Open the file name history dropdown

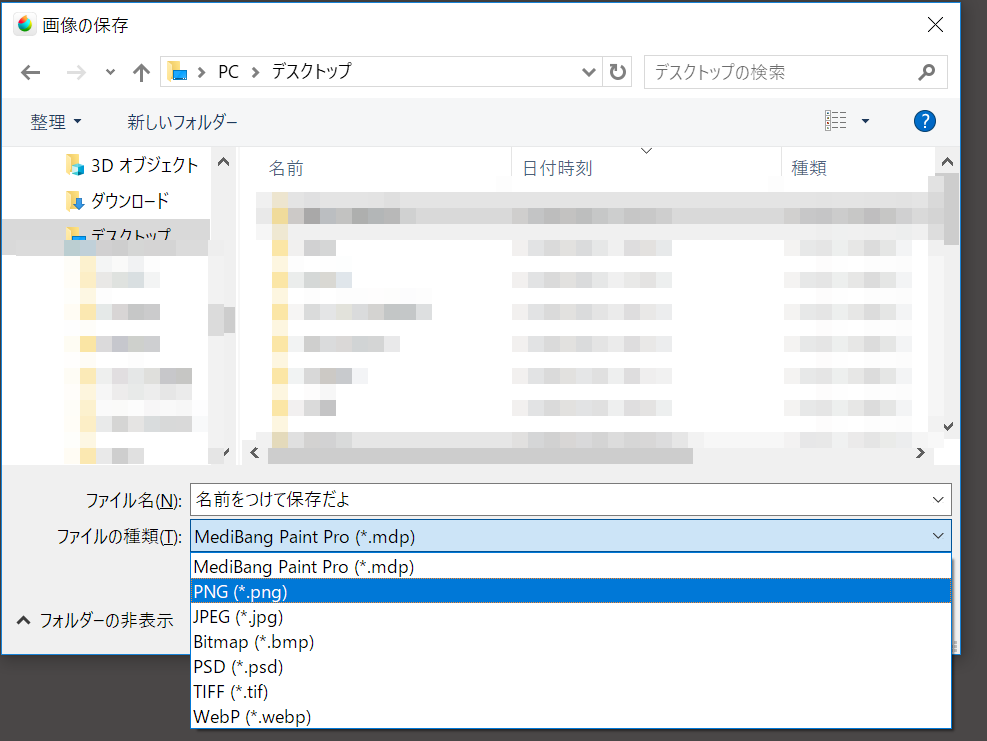(x=938, y=500)
